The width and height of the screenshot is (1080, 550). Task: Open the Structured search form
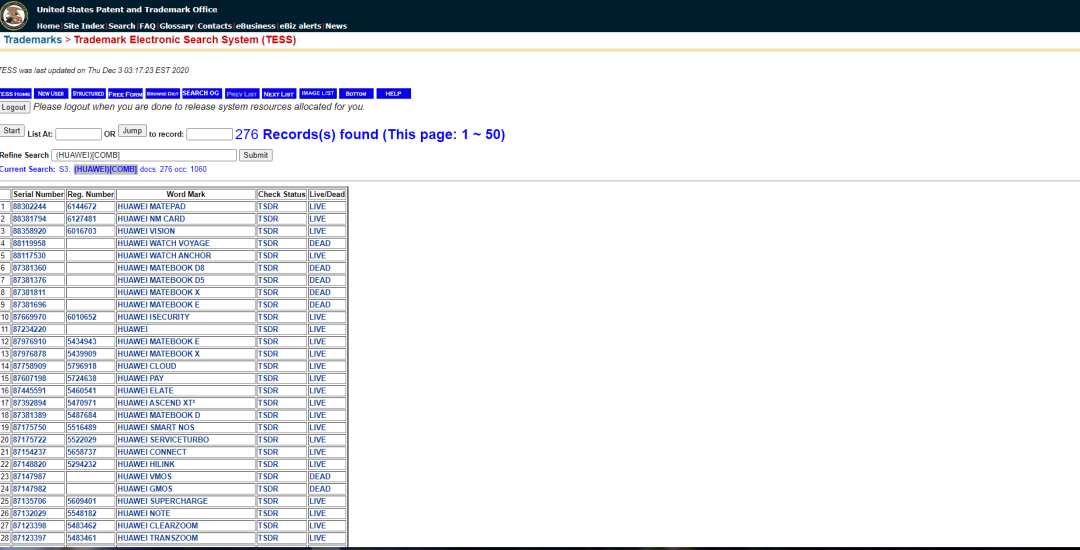tap(88, 94)
